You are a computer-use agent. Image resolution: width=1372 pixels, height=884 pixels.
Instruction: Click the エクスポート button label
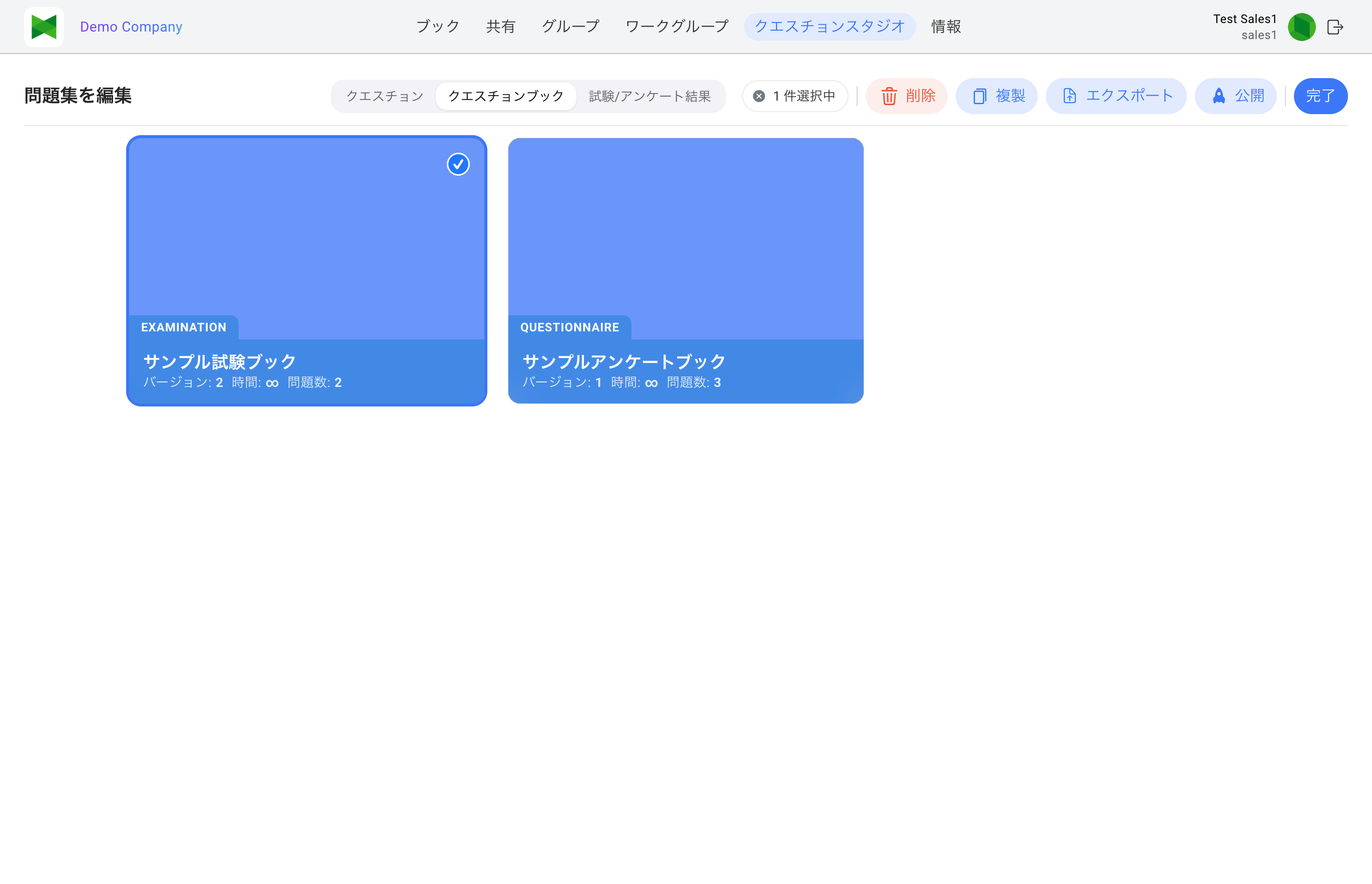coord(1130,96)
